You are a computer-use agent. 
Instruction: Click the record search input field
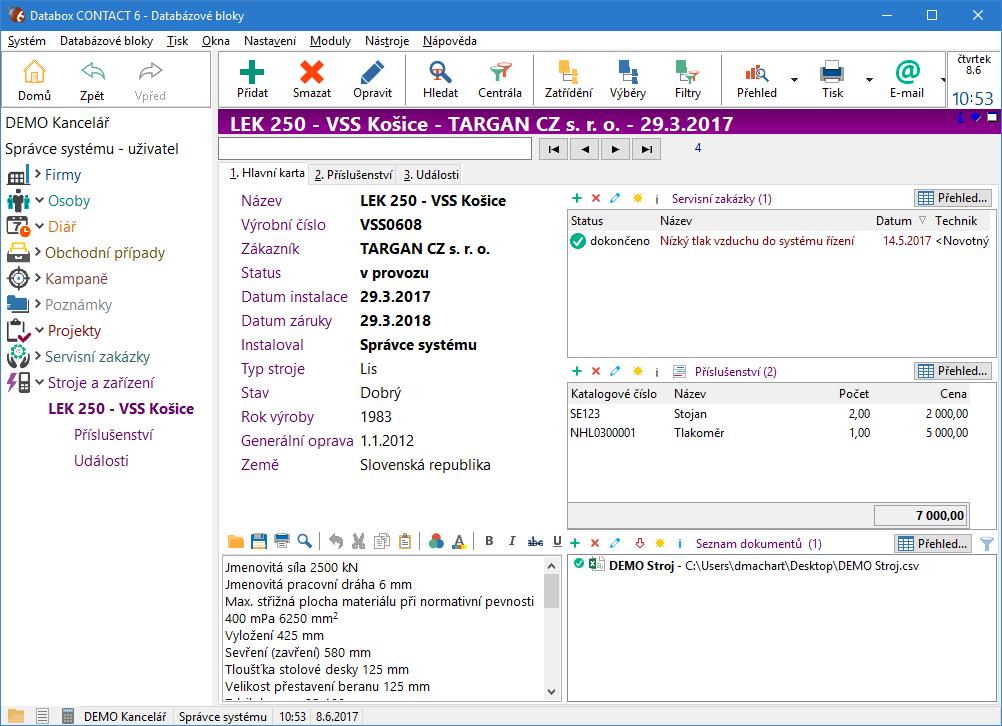click(375, 149)
